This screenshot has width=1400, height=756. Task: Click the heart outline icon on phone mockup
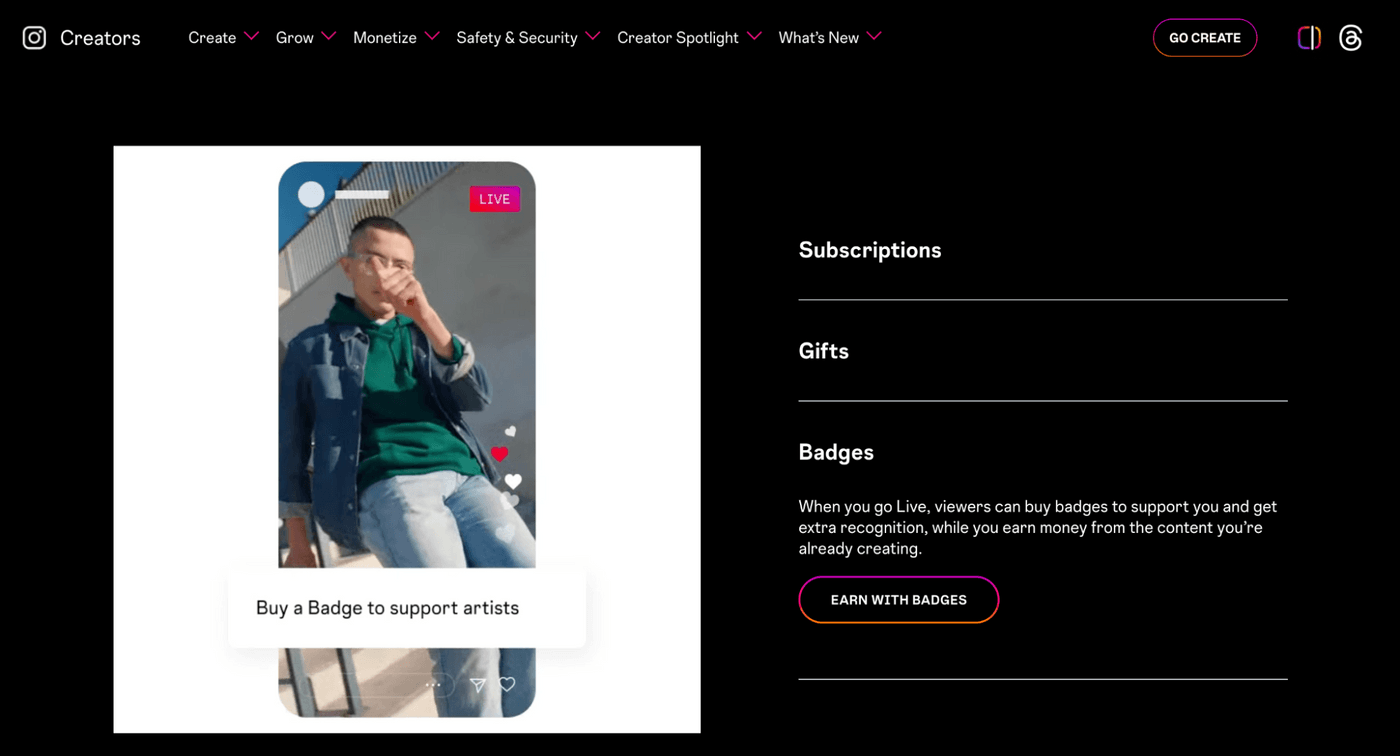pyautogui.click(x=507, y=685)
